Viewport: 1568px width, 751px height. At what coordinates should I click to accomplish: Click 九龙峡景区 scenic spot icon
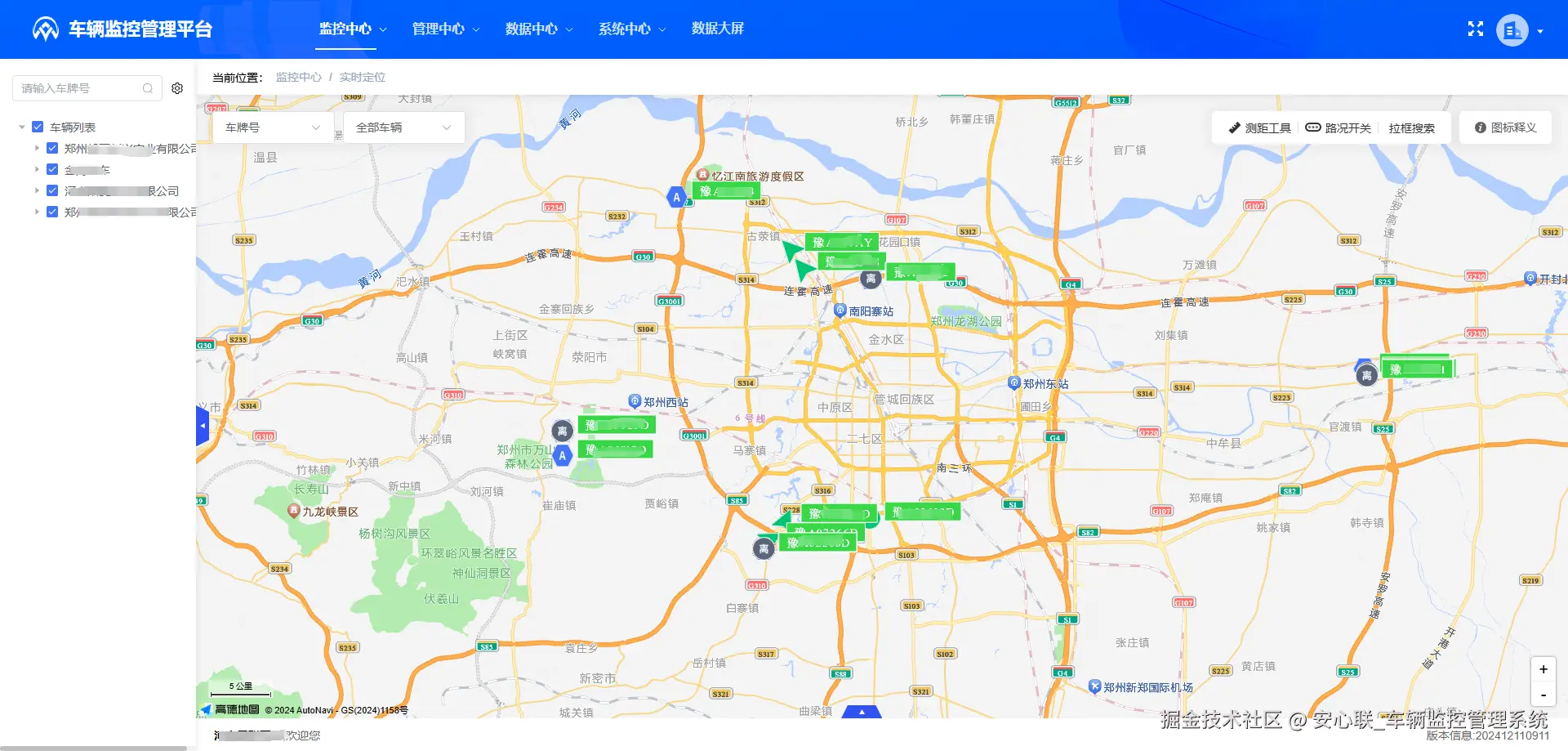tap(294, 511)
